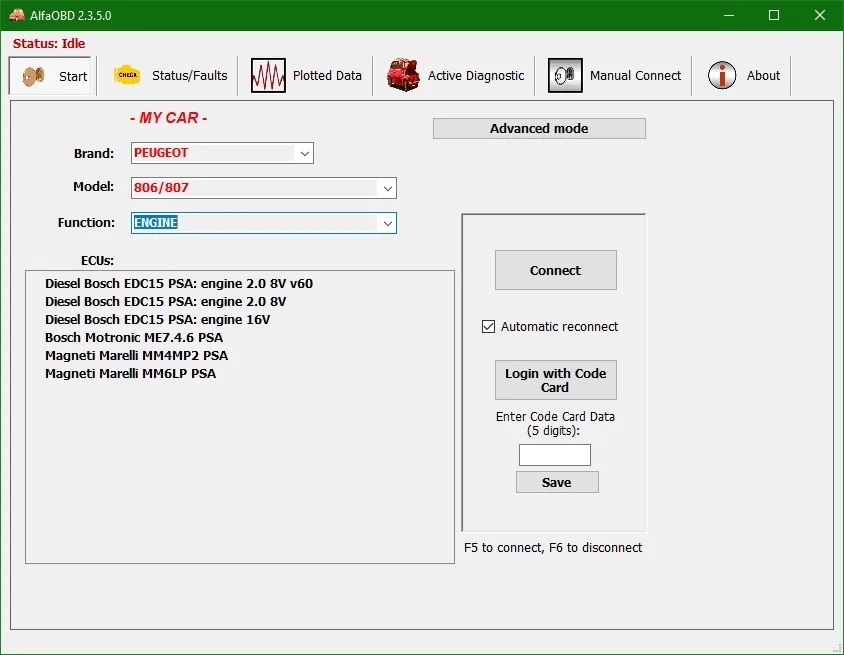
Task: Expand the Model dropdown arrow
Action: point(387,188)
